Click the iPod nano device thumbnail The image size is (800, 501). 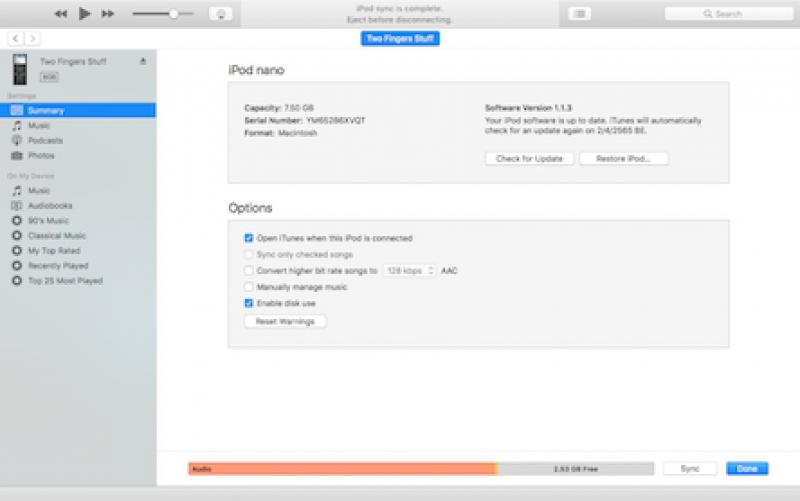pyautogui.click(x=20, y=69)
